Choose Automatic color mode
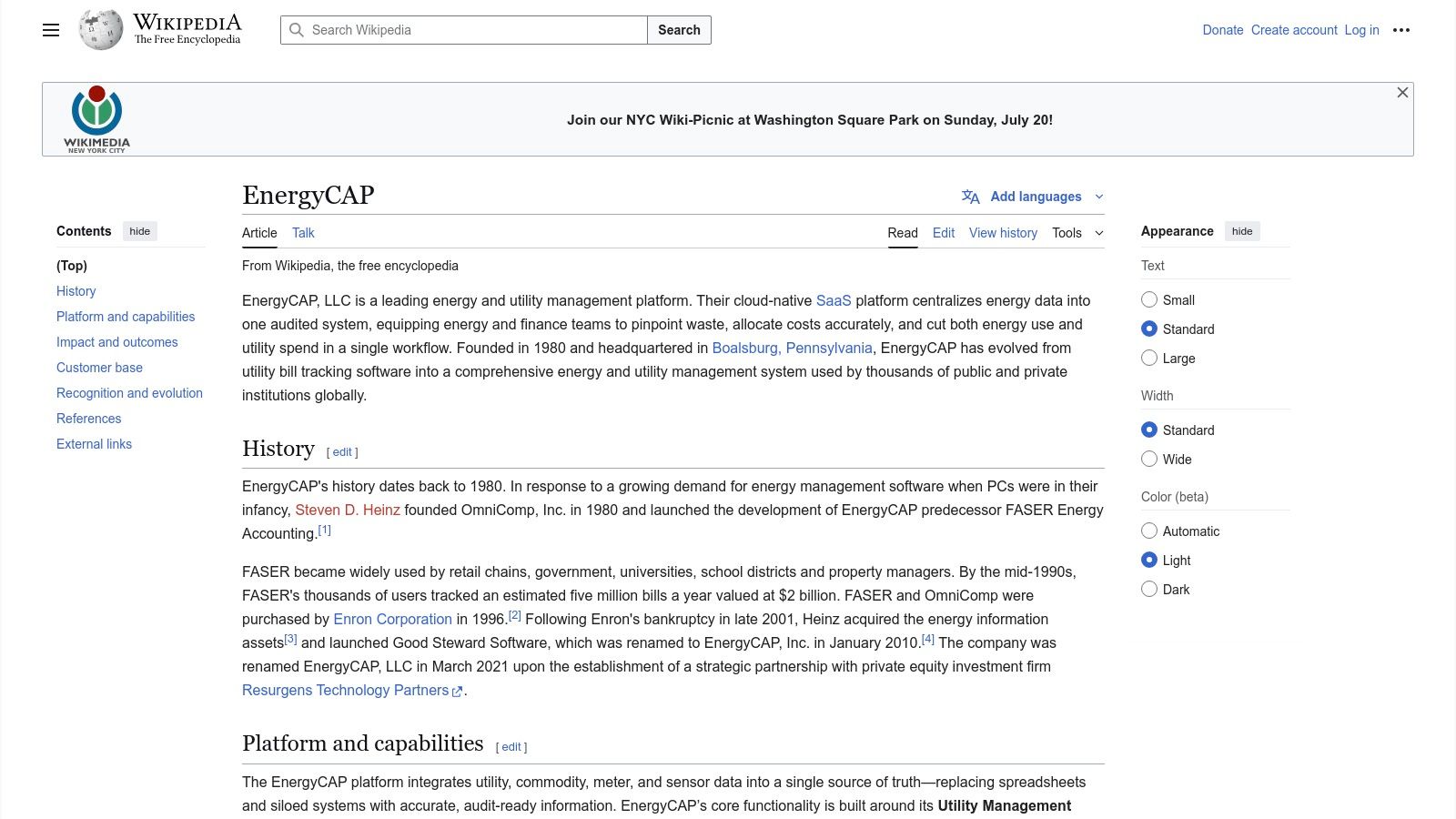Image resolution: width=1456 pixels, height=819 pixels. 1149,531
